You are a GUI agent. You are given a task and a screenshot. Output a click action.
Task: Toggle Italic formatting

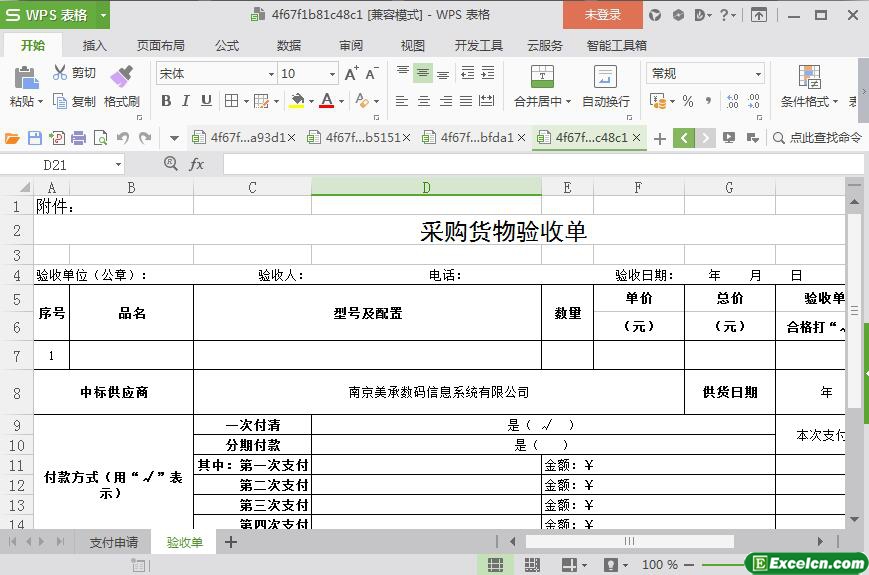[x=186, y=101]
